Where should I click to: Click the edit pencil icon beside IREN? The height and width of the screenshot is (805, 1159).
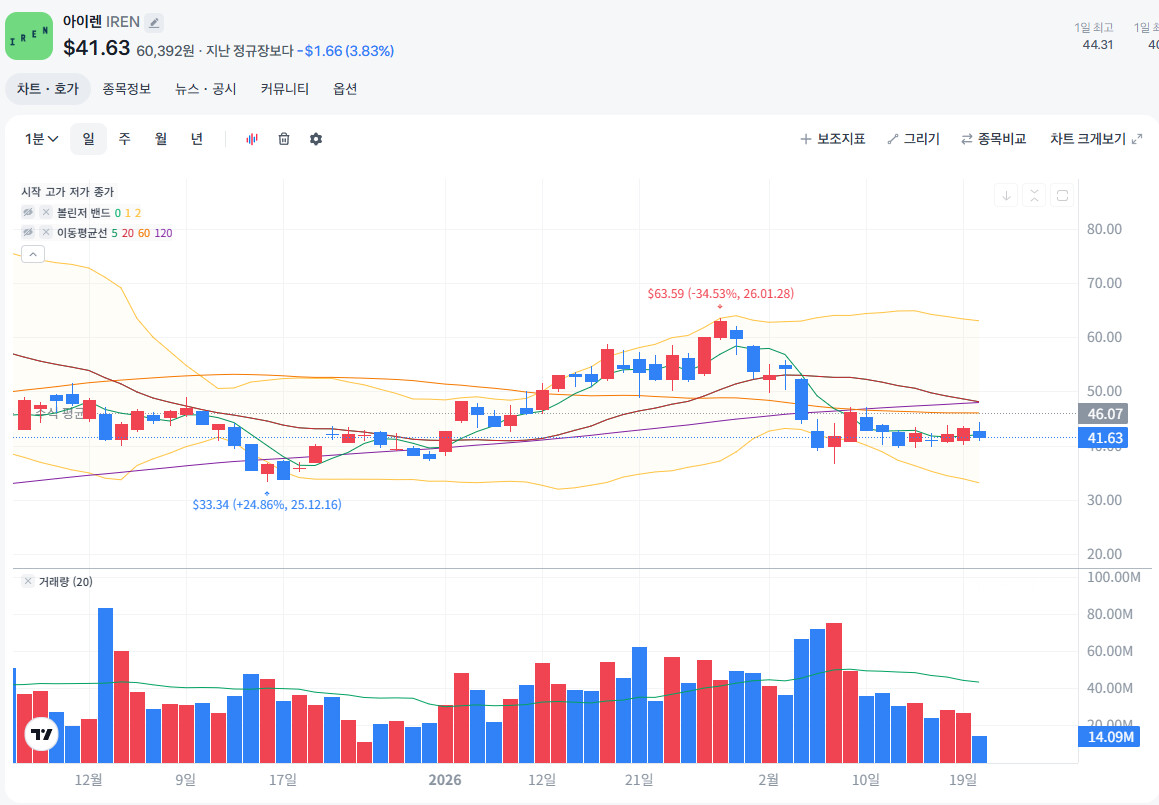[154, 22]
